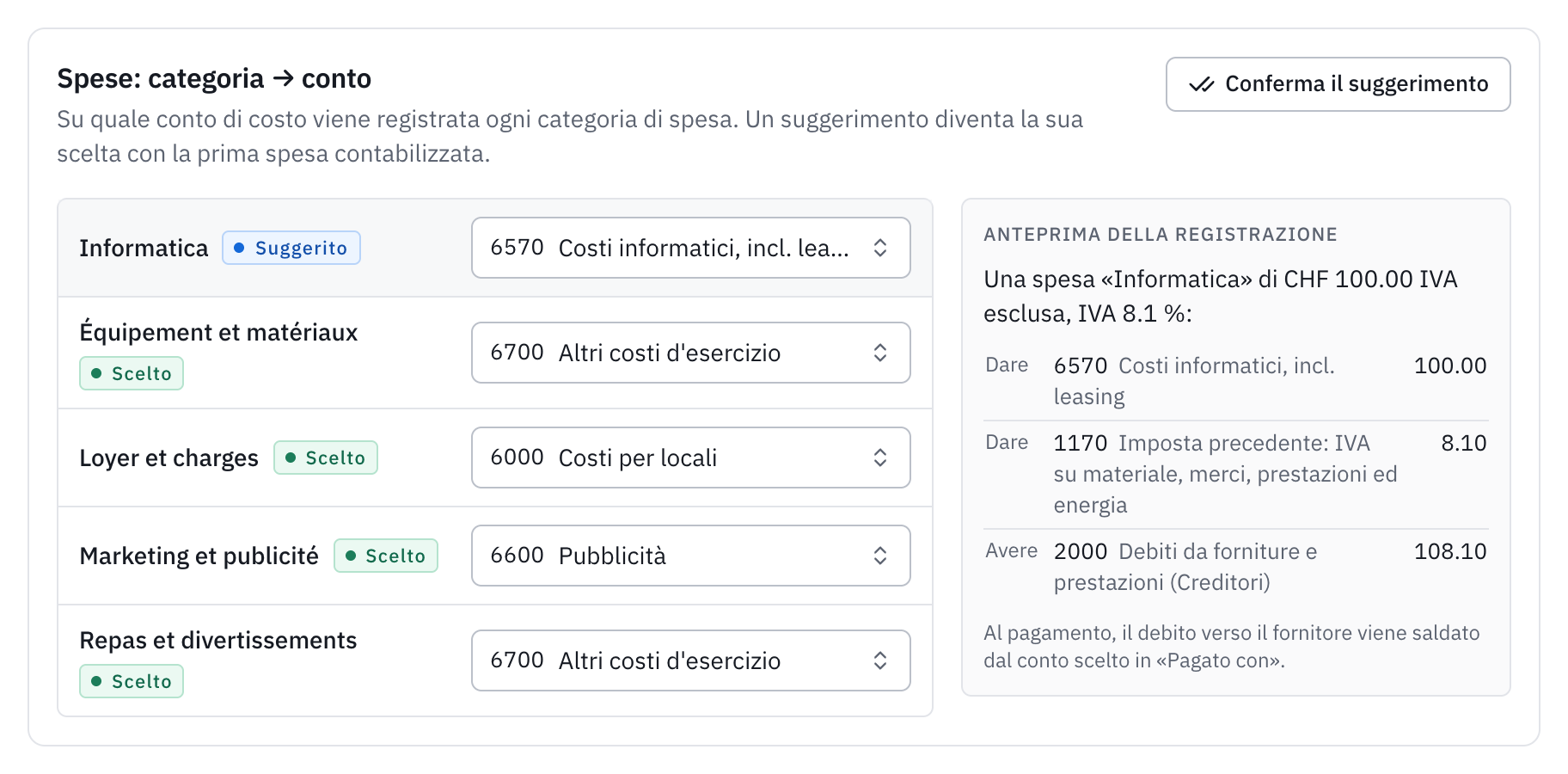The width and height of the screenshot is (1568, 774).
Task: Open the Repas et divertissements account dropdown
Action: (690, 660)
